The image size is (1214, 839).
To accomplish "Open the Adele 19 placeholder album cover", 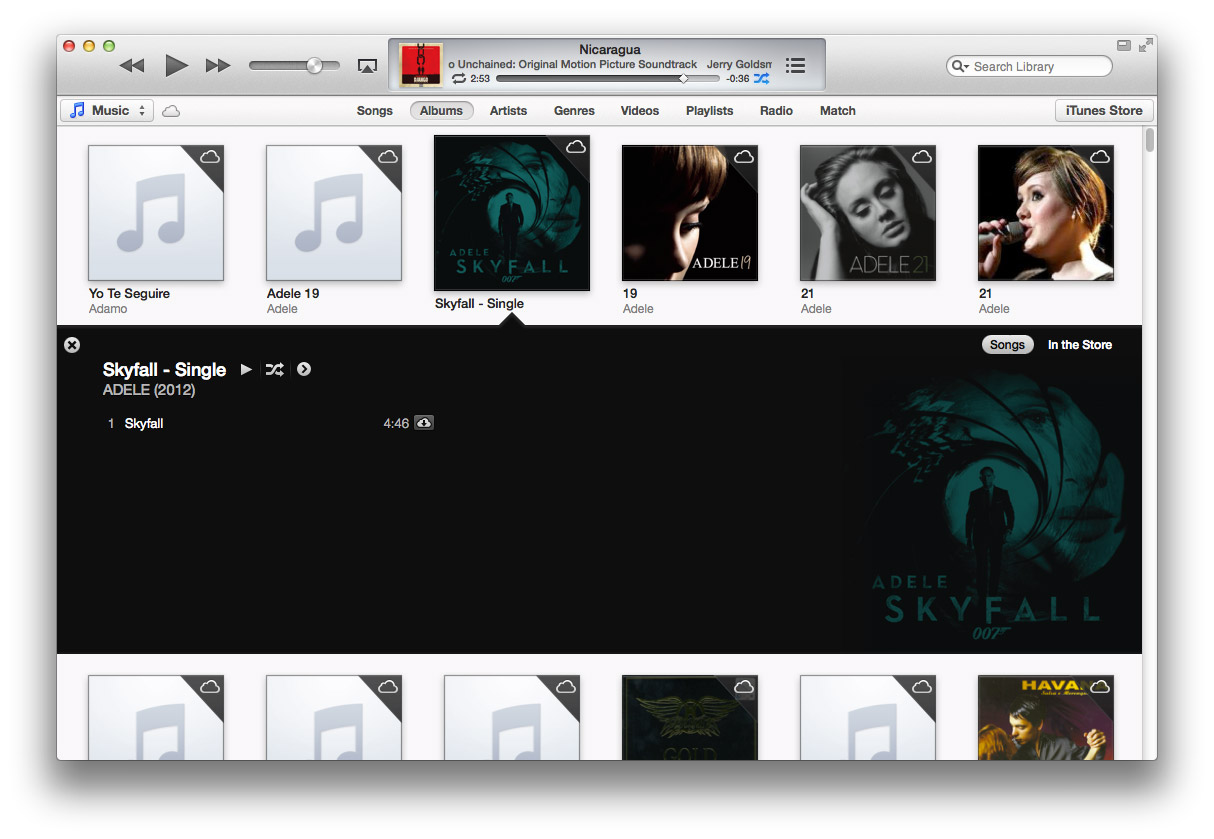I will (x=334, y=213).
